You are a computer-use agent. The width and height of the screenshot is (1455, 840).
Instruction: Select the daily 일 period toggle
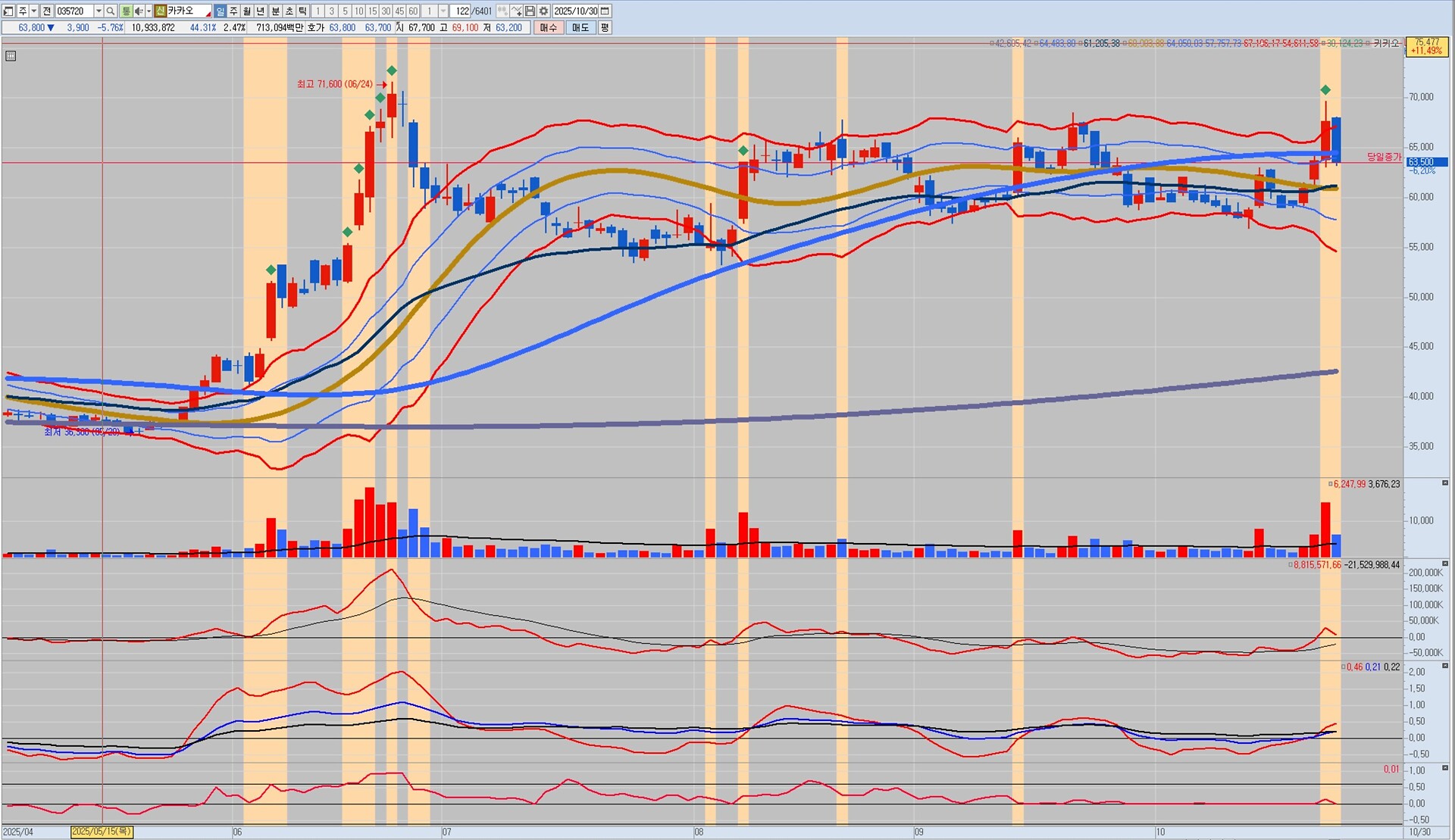220,11
